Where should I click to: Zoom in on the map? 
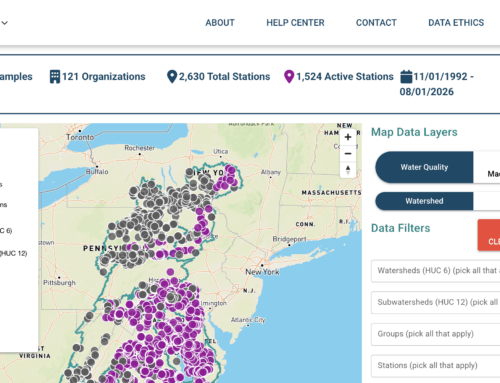pos(348,137)
